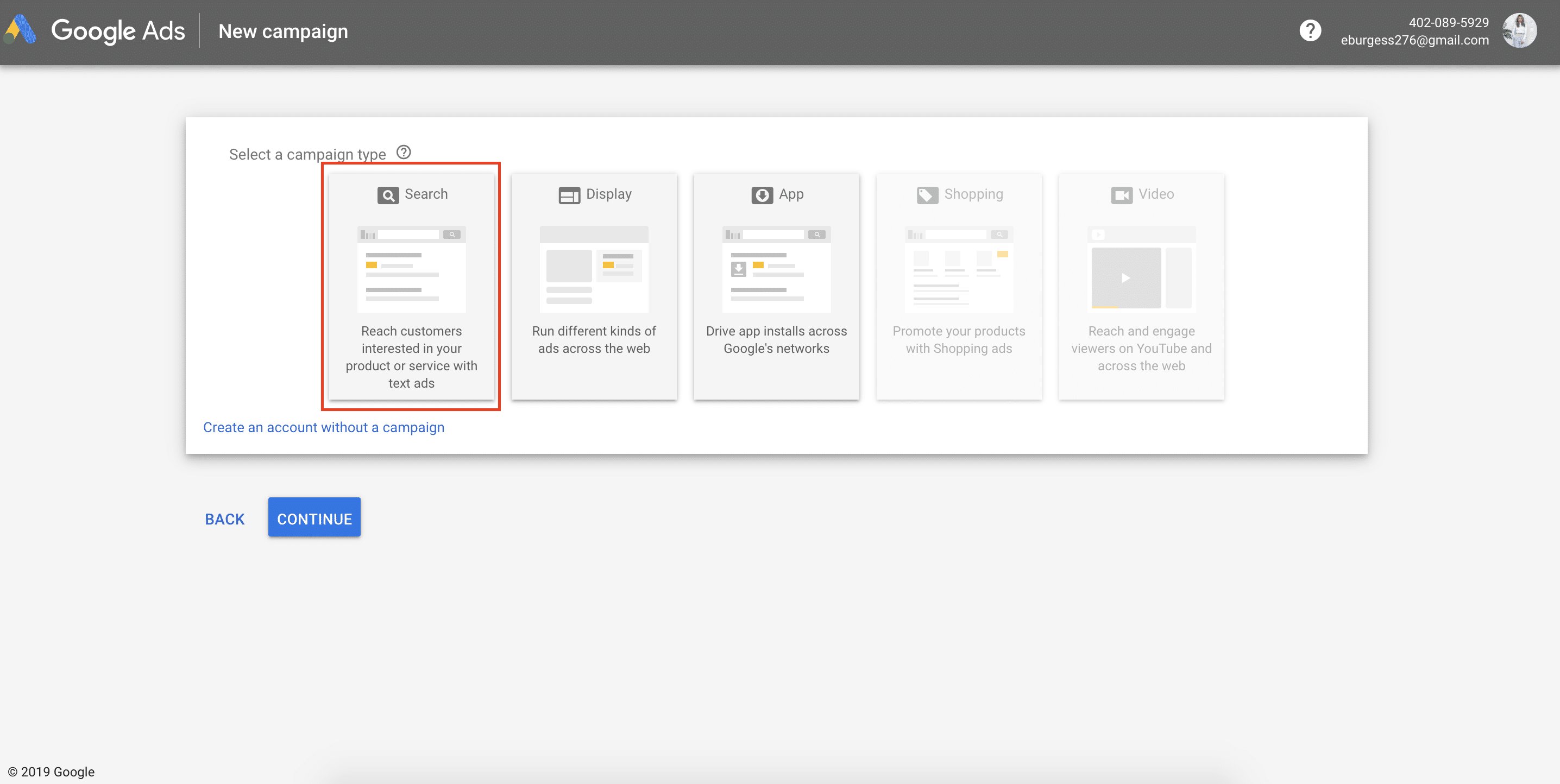Click the 'App' card title label

click(x=791, y=194)
